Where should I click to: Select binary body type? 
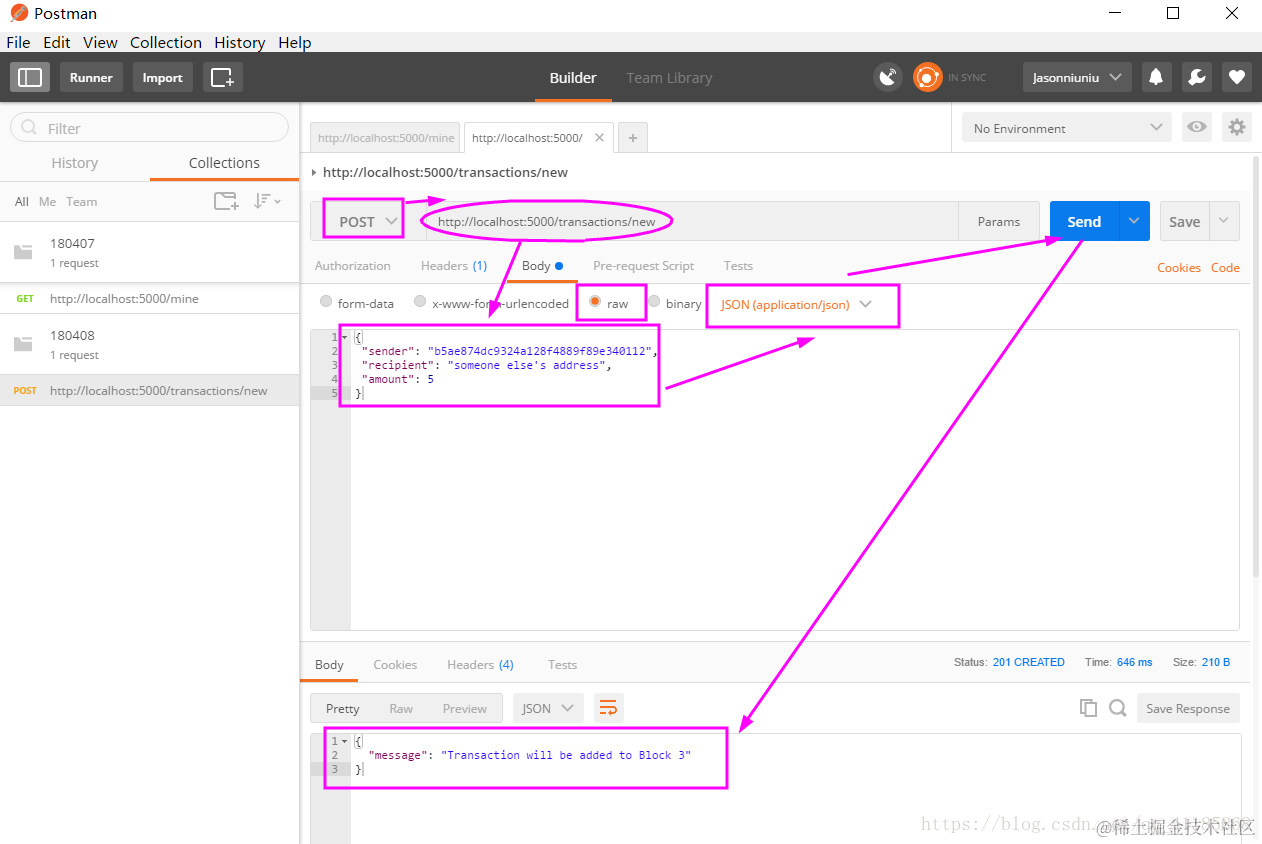(654, 302)
